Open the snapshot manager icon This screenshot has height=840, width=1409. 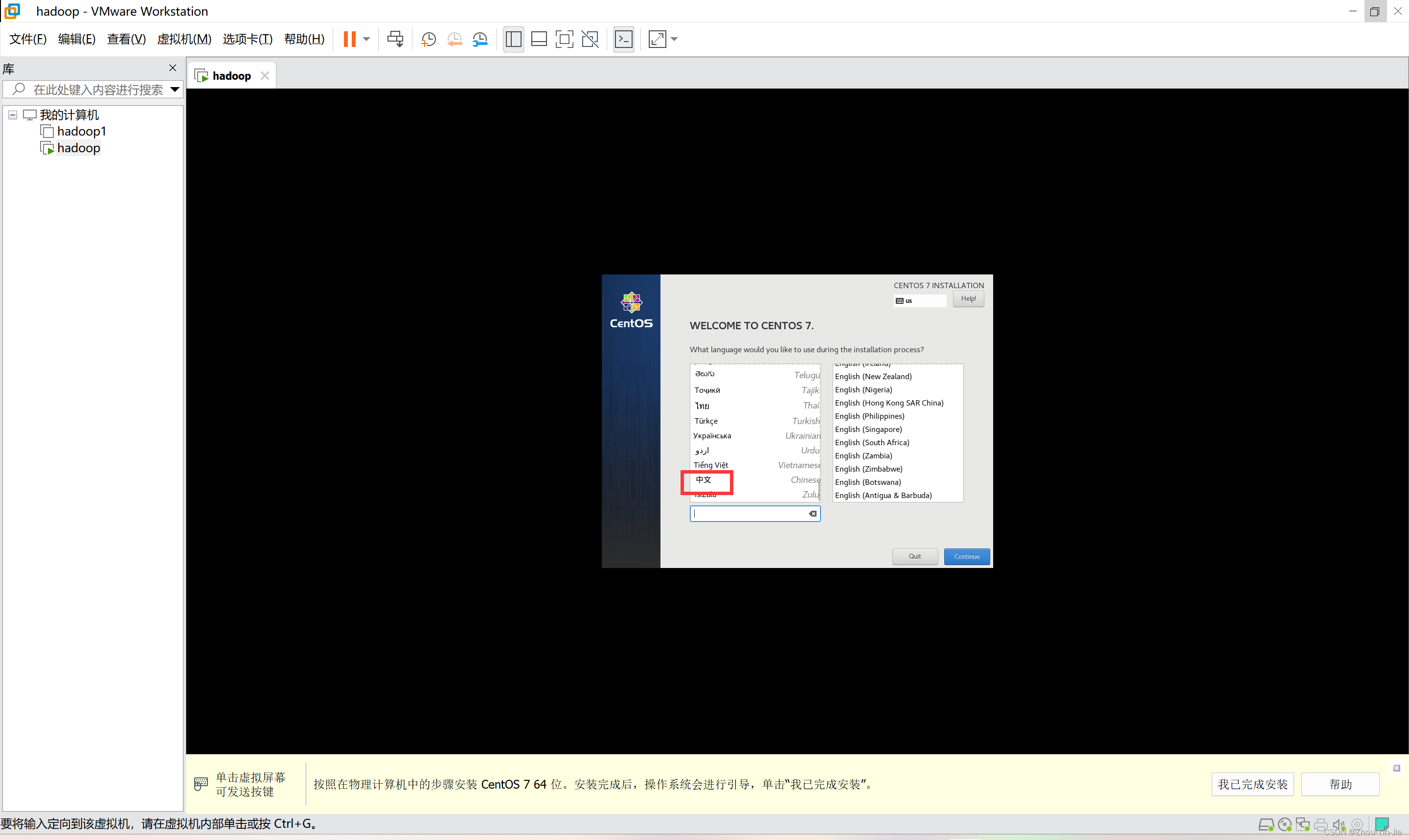pyautogui.click(x=480, y=39)
